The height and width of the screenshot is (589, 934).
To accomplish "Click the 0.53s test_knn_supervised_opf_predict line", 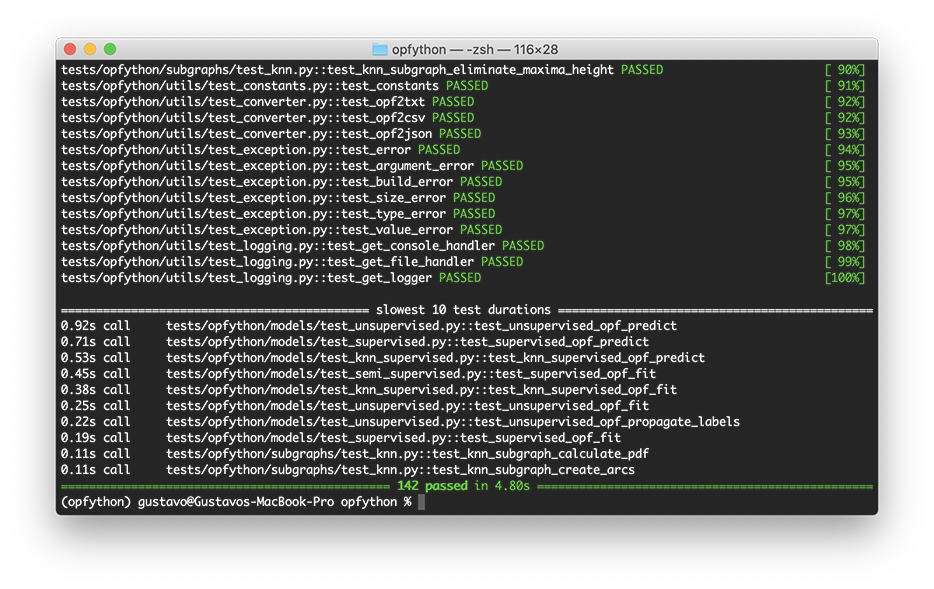I will (x=383, y=358).
